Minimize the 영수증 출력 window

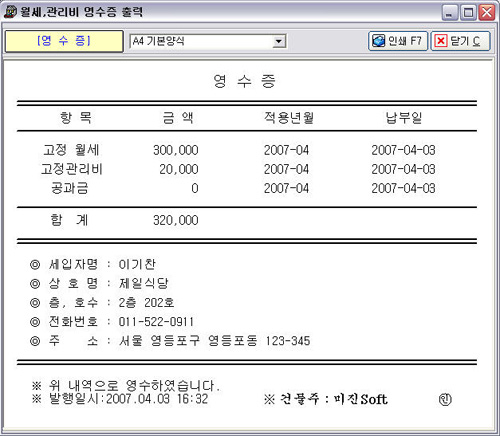[x=450, y=13]
